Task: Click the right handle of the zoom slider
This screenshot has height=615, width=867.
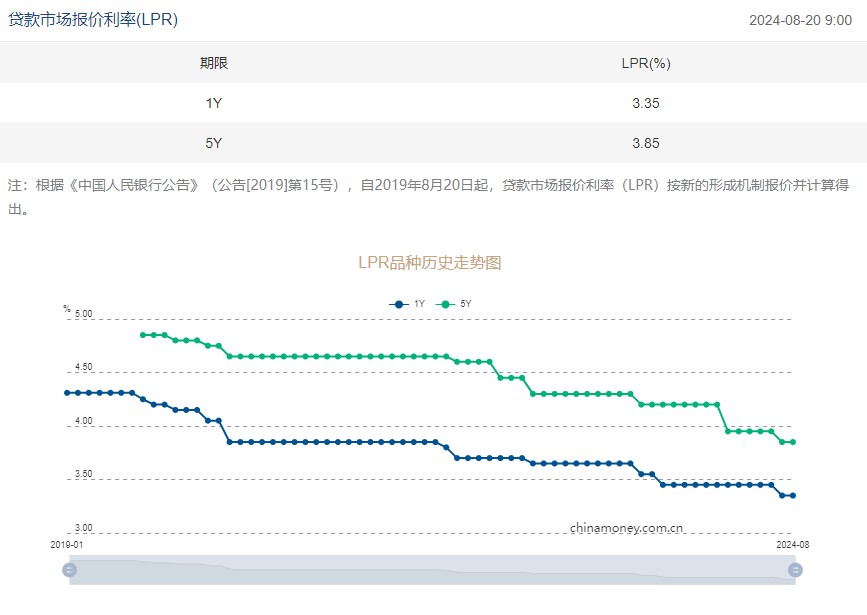Action: coord(795,570)
